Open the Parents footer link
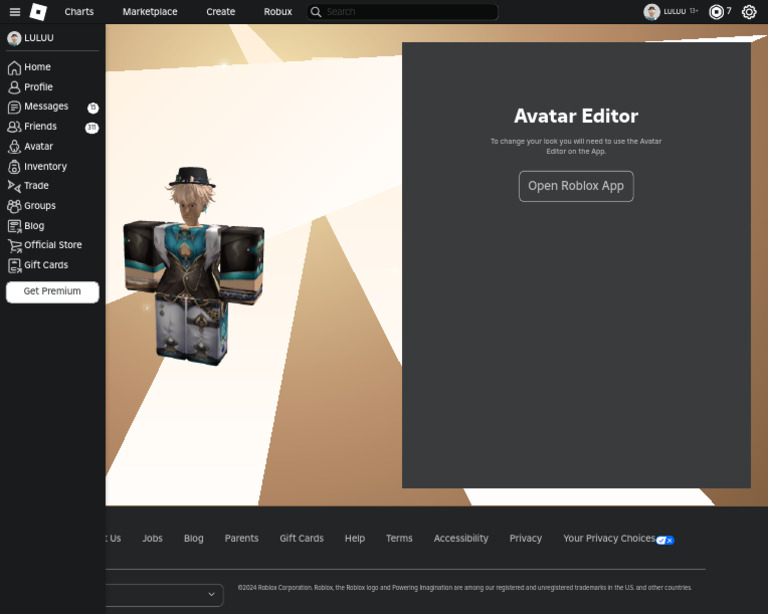Screen dimensions: 768x614 (x=241, y=538)
